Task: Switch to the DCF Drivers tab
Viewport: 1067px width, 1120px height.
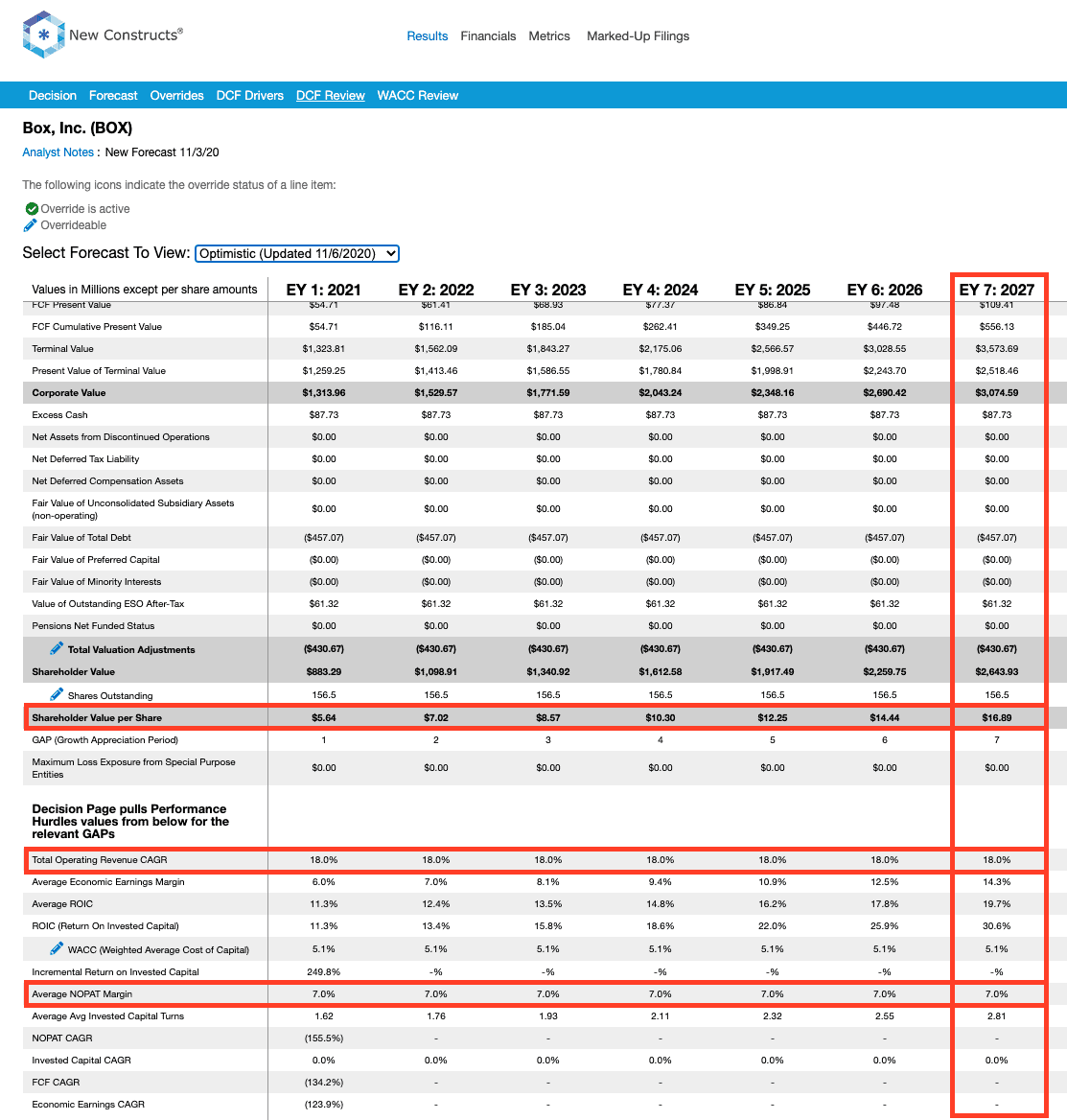Action: (250, 95)
